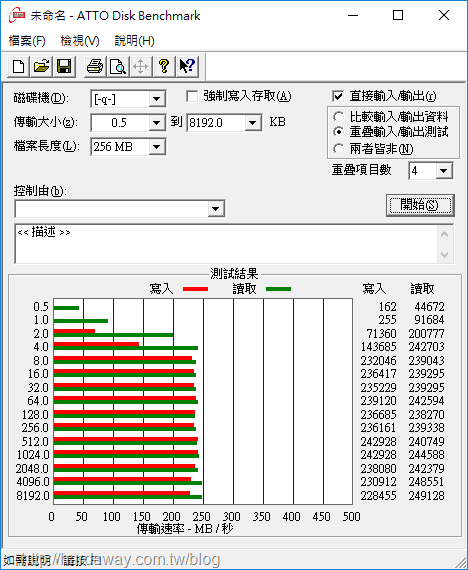This screenshot has width=468, height=570.
Task: Click into the 描述 description text box
Action: coord(225,244)
